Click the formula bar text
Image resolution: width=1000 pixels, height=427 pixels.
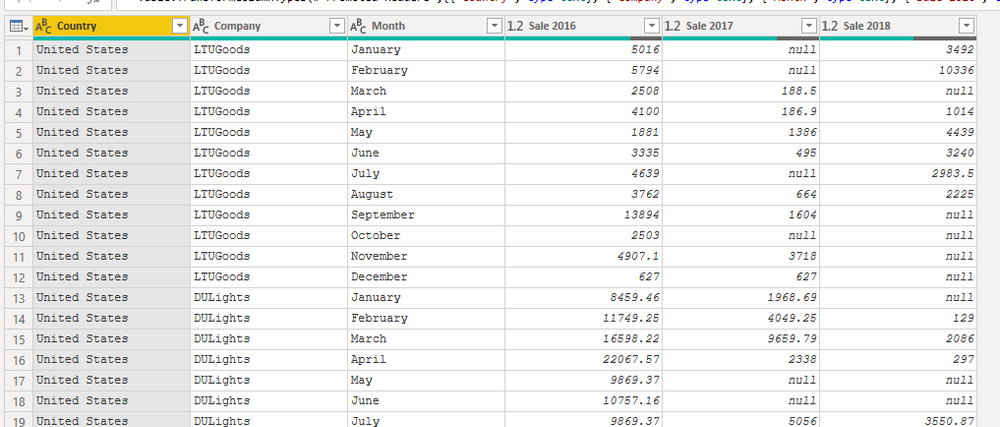(500, 4)
